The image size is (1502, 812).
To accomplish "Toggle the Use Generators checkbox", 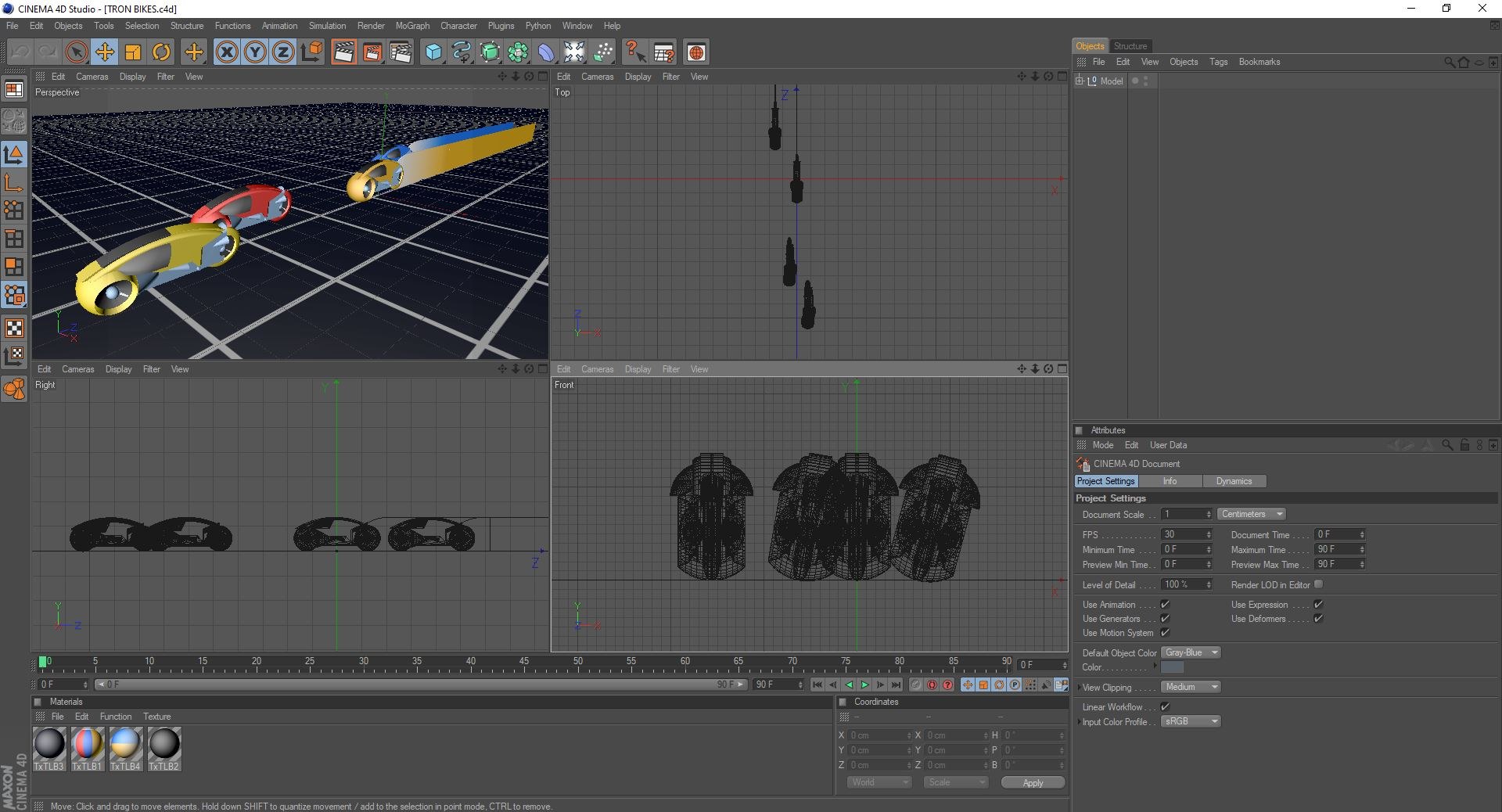I will click(x=1165, y=619).
